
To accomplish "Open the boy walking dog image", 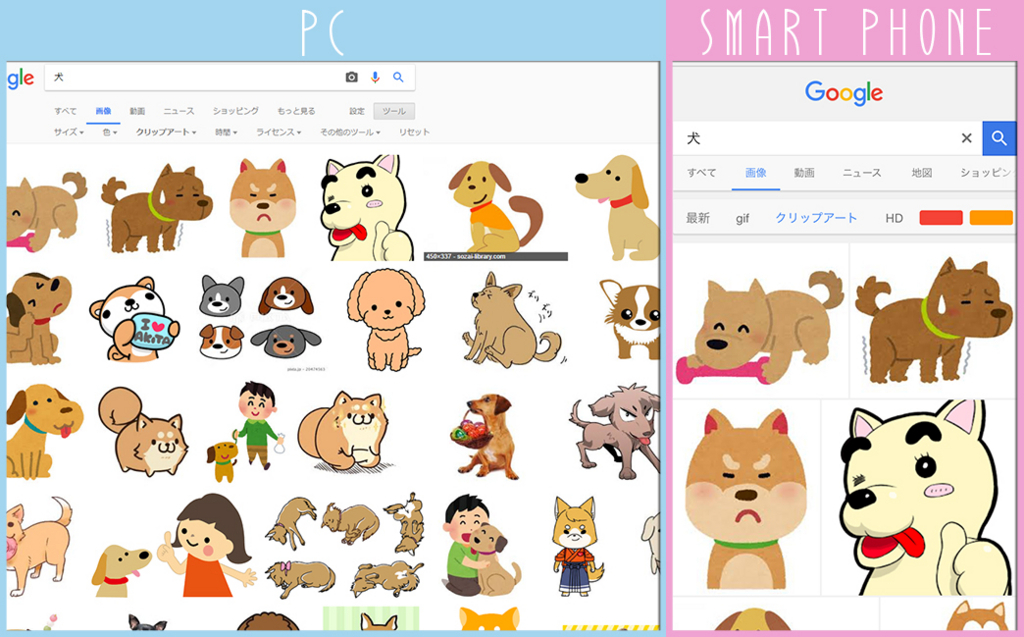I will coord(246,432).
